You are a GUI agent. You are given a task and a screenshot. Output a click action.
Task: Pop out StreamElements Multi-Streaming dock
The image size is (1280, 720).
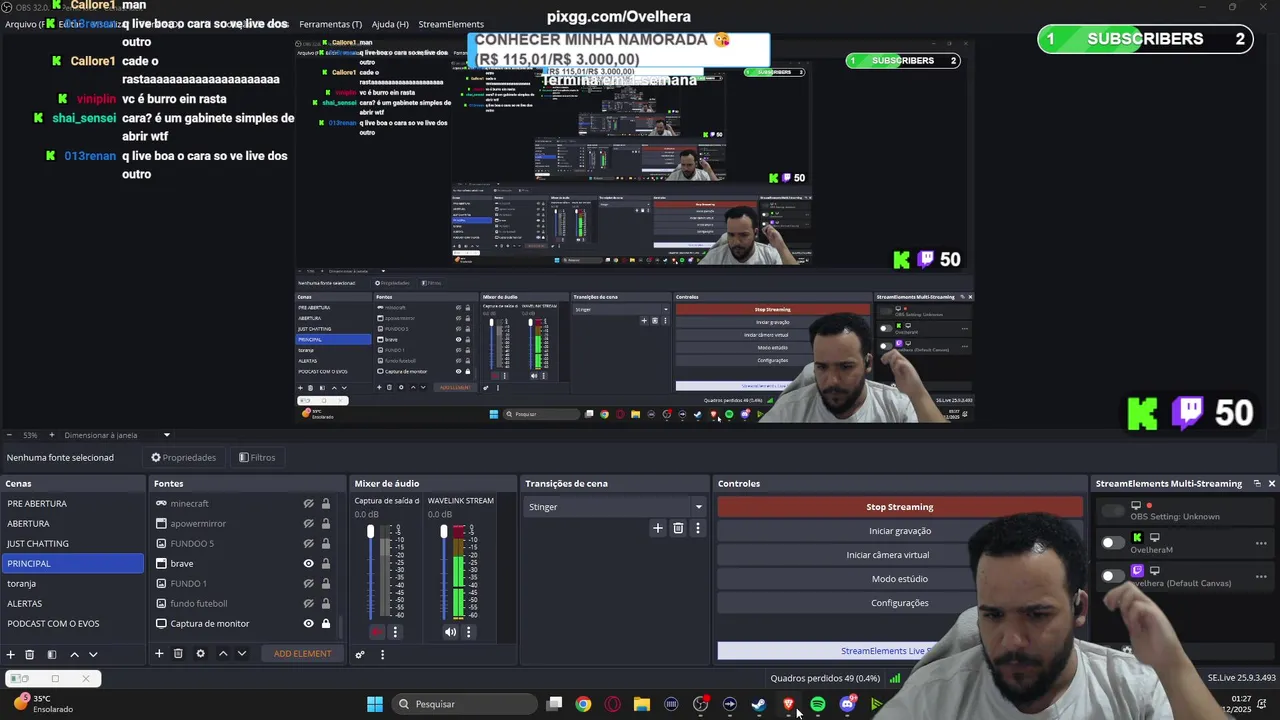(x=1257, y=483)
